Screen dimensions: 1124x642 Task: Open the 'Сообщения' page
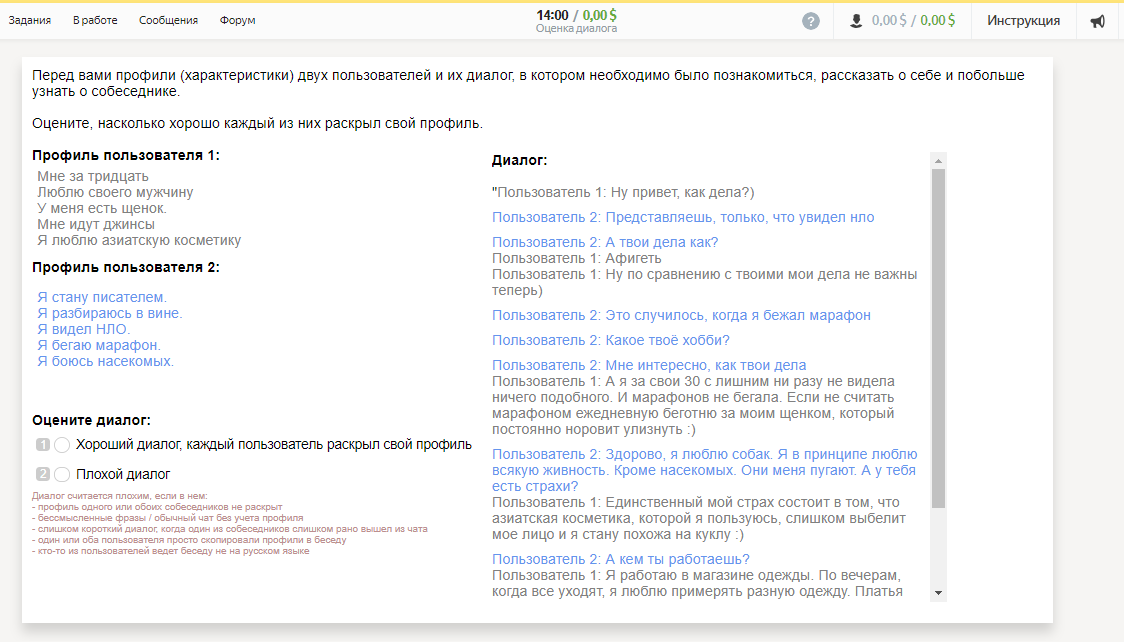168,20
